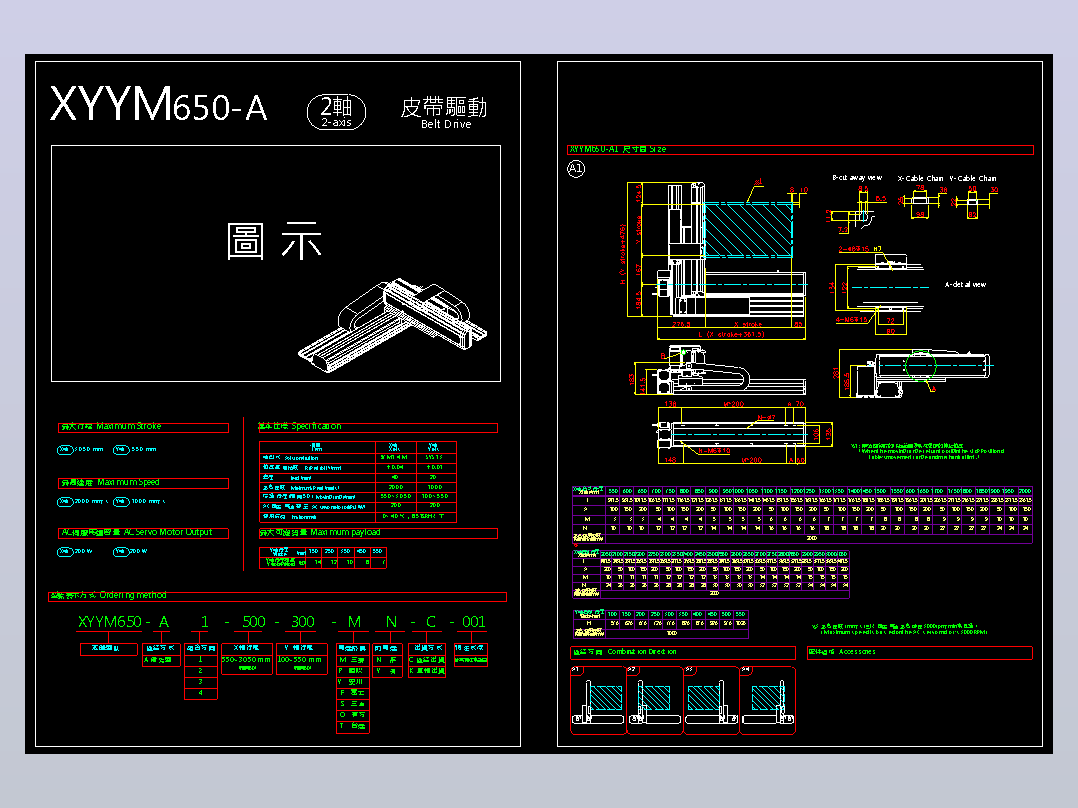Click the XYYM650-A1 Size header bar

click(x=800, y=149)
